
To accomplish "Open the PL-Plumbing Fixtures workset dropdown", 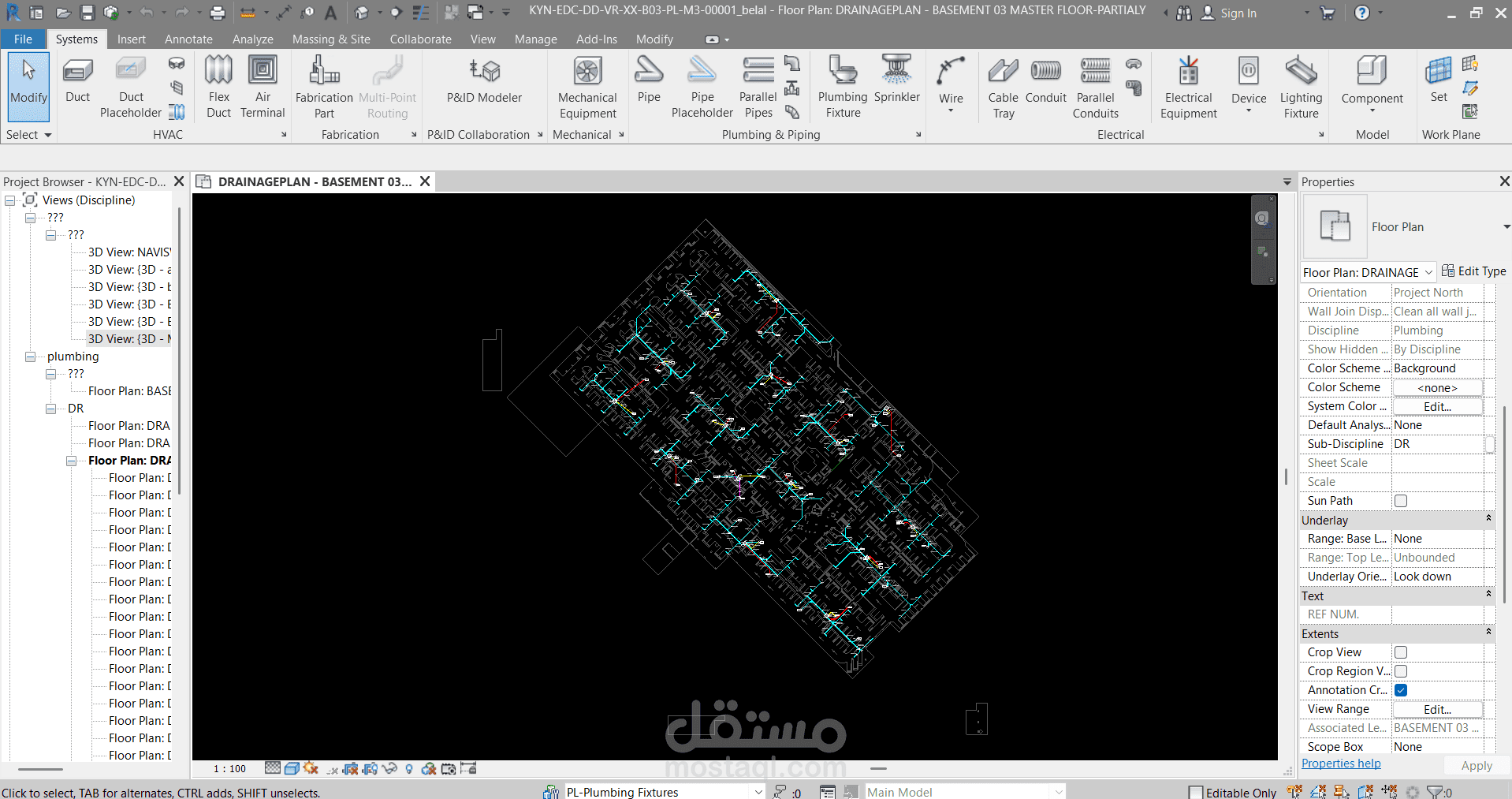I will coord(758,792).
